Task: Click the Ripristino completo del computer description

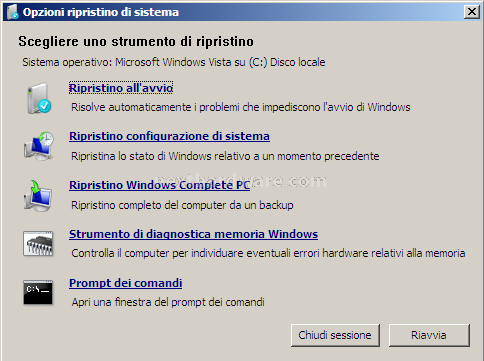Action: (182, 205)
